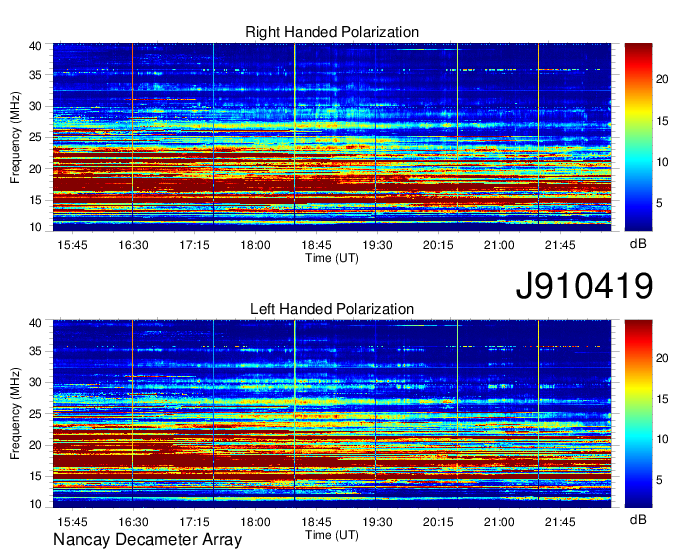This screenshot has height=552, width=680.
Task: Click 30 MHz tick label on Right Handed plot
Action: [35, 106]
